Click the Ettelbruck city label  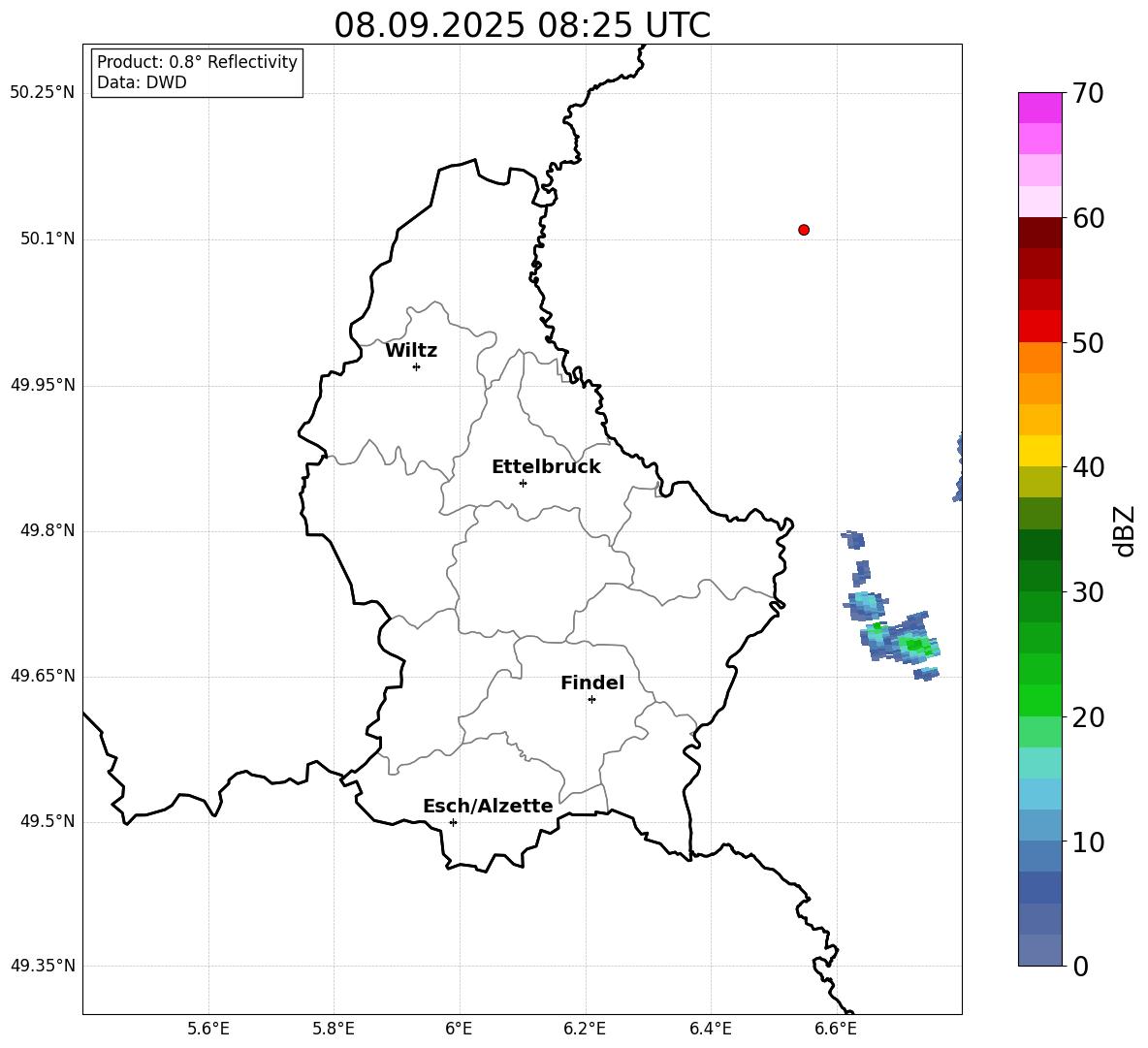coord(546,467)
